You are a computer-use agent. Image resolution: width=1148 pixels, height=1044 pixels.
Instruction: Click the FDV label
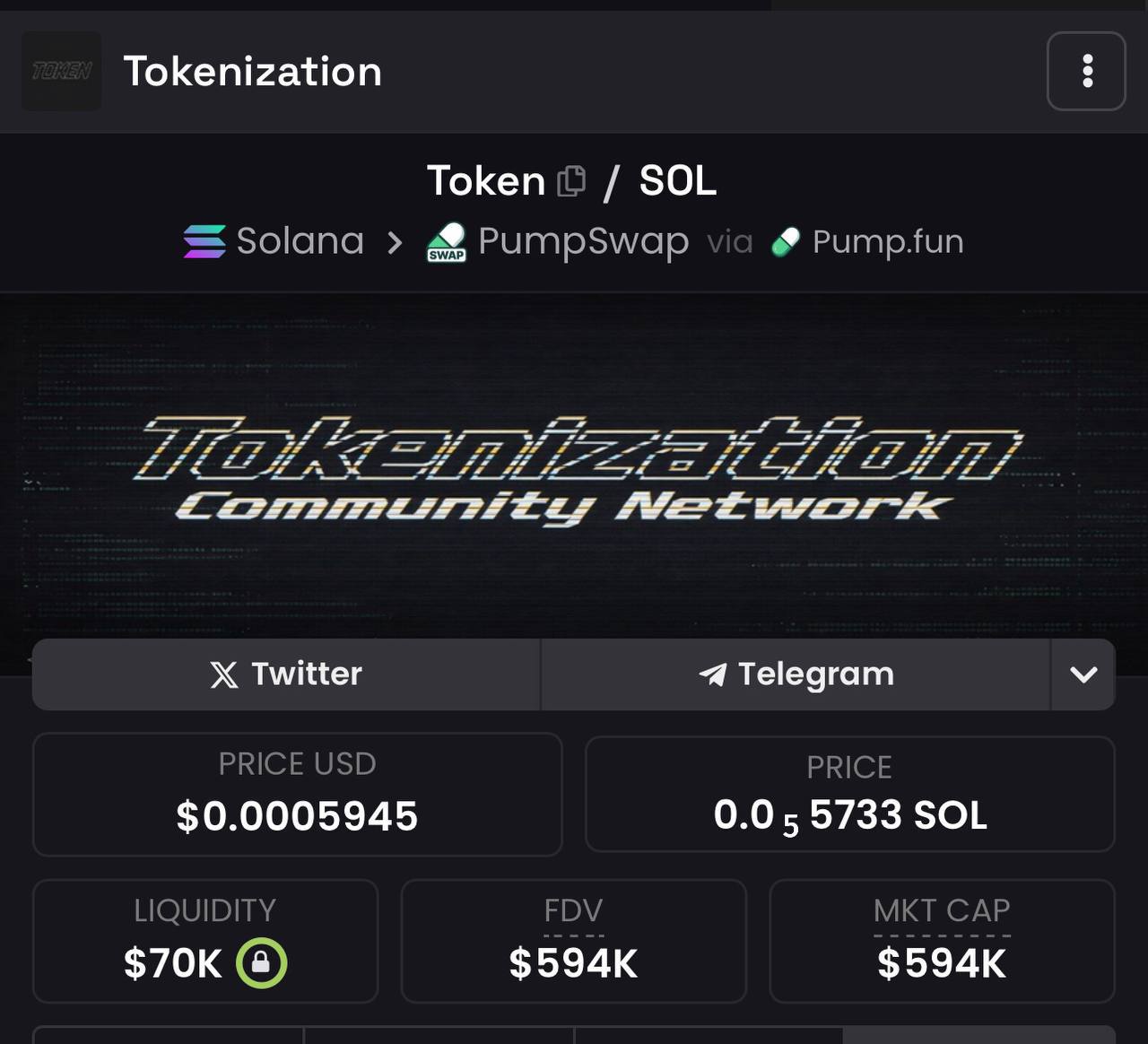pyautogui.click(x=573, y=911)
